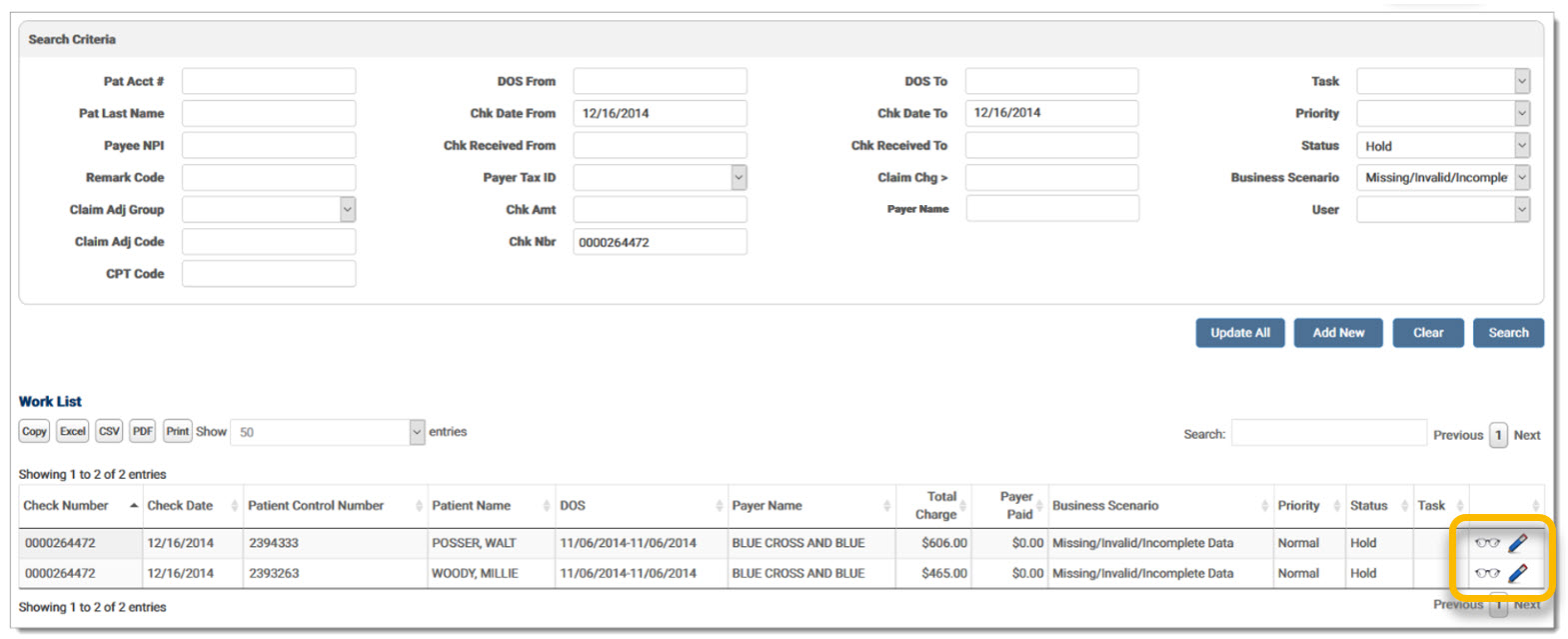Screen dimensions: 1568x639
Task: Click the pencil edit icon for WOODY, MILLIE
Action: click(1517, 573)
